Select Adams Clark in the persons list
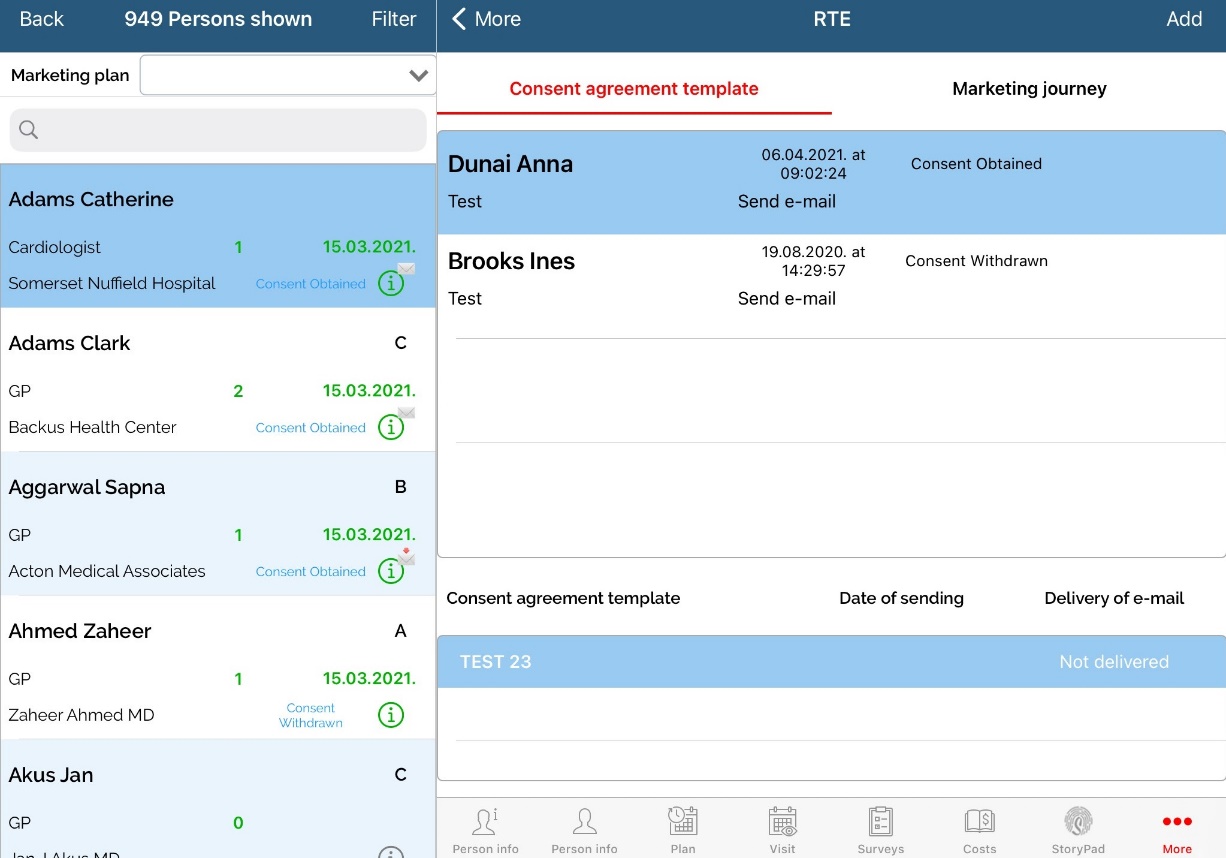Image resolution: width=1226 pixels, height=858 pixels. [x=70, y=343]
